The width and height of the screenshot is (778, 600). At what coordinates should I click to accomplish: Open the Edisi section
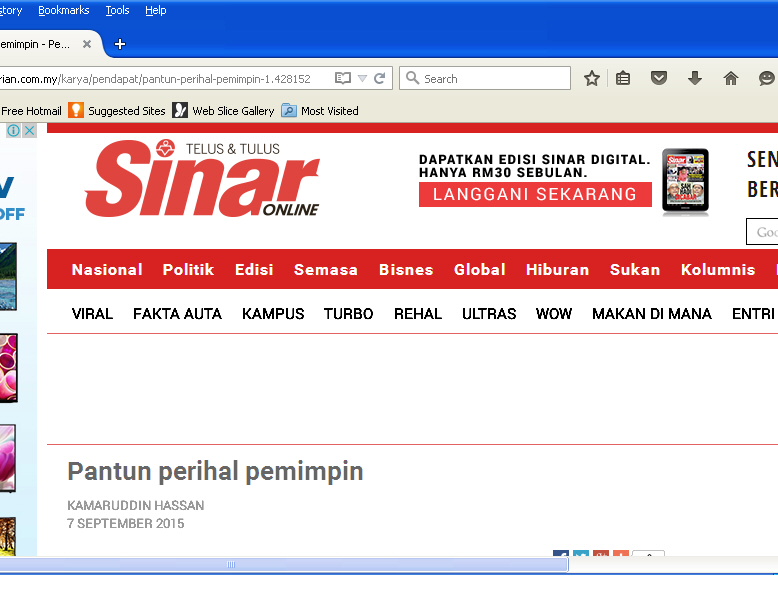[254, 269]
